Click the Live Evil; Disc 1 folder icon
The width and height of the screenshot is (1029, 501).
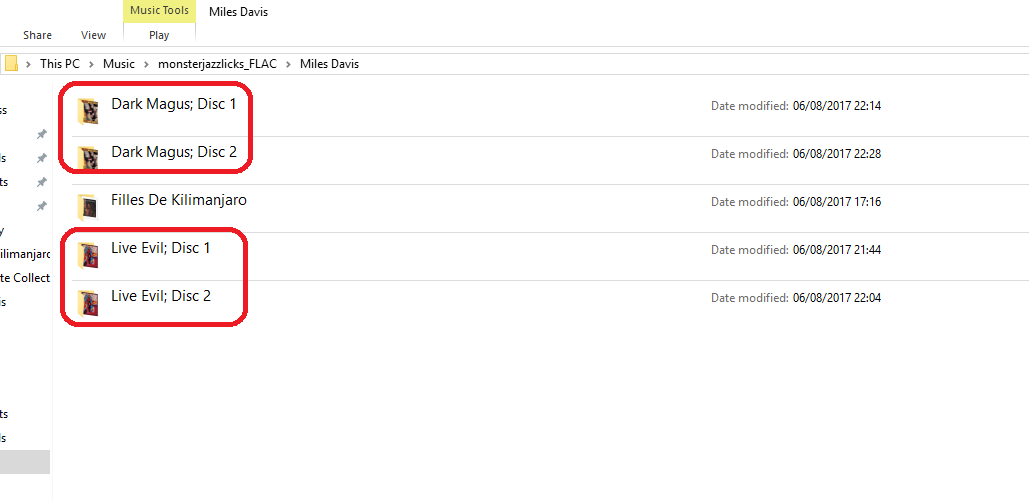[89, 254]
